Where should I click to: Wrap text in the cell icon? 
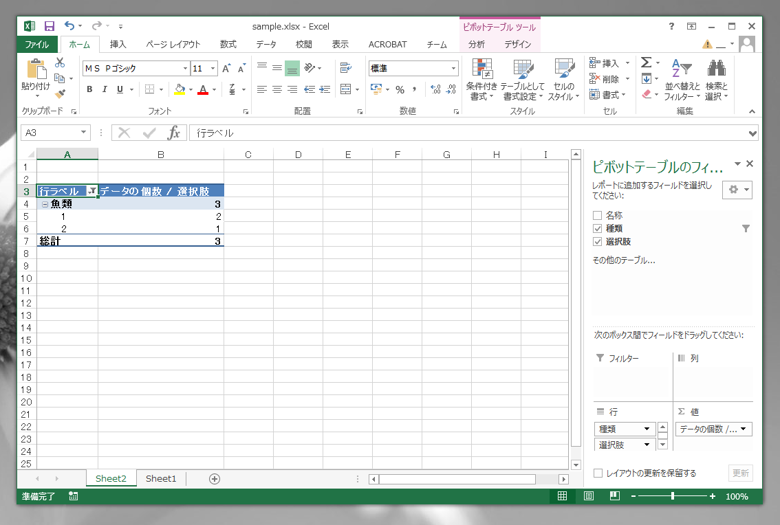coord(345,67)
